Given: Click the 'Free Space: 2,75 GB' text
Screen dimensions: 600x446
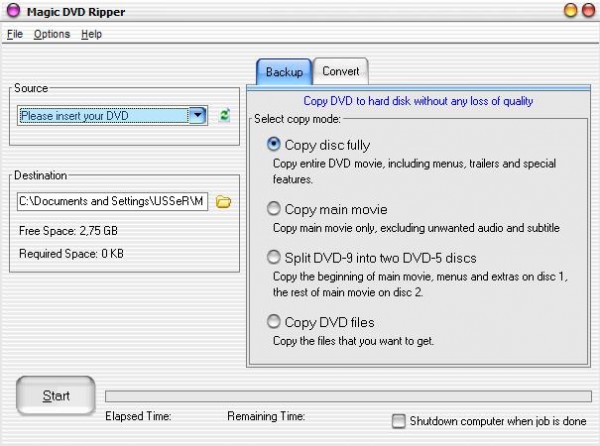Looking at the screenshot, I should click(68, 231).
